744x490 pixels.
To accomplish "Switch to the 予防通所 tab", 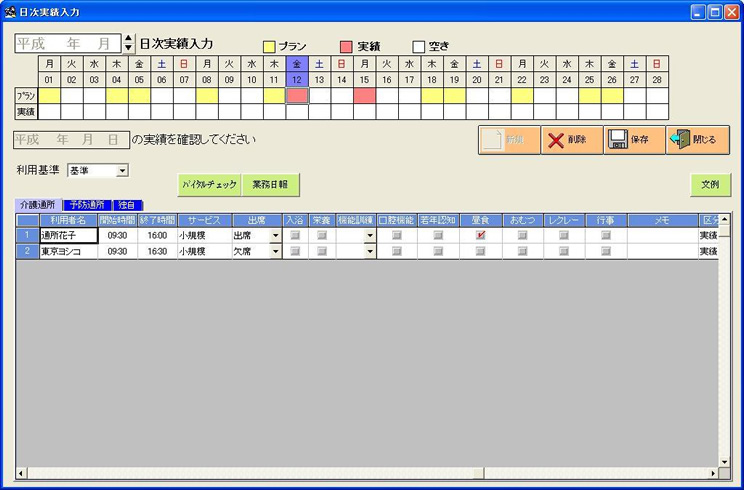I will tap(87, 205).
